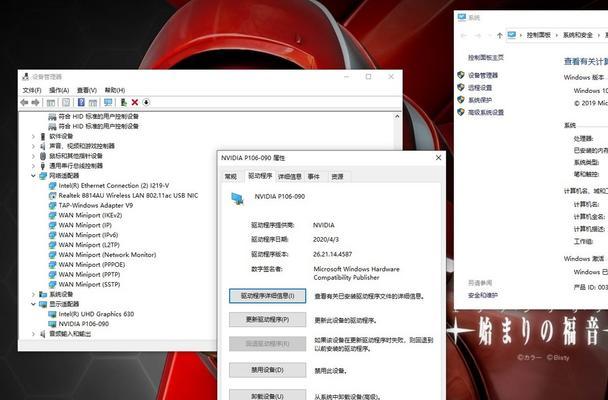Open the 查看(V) menu
Screen dimensions: 608x400
tap(86, 90)
